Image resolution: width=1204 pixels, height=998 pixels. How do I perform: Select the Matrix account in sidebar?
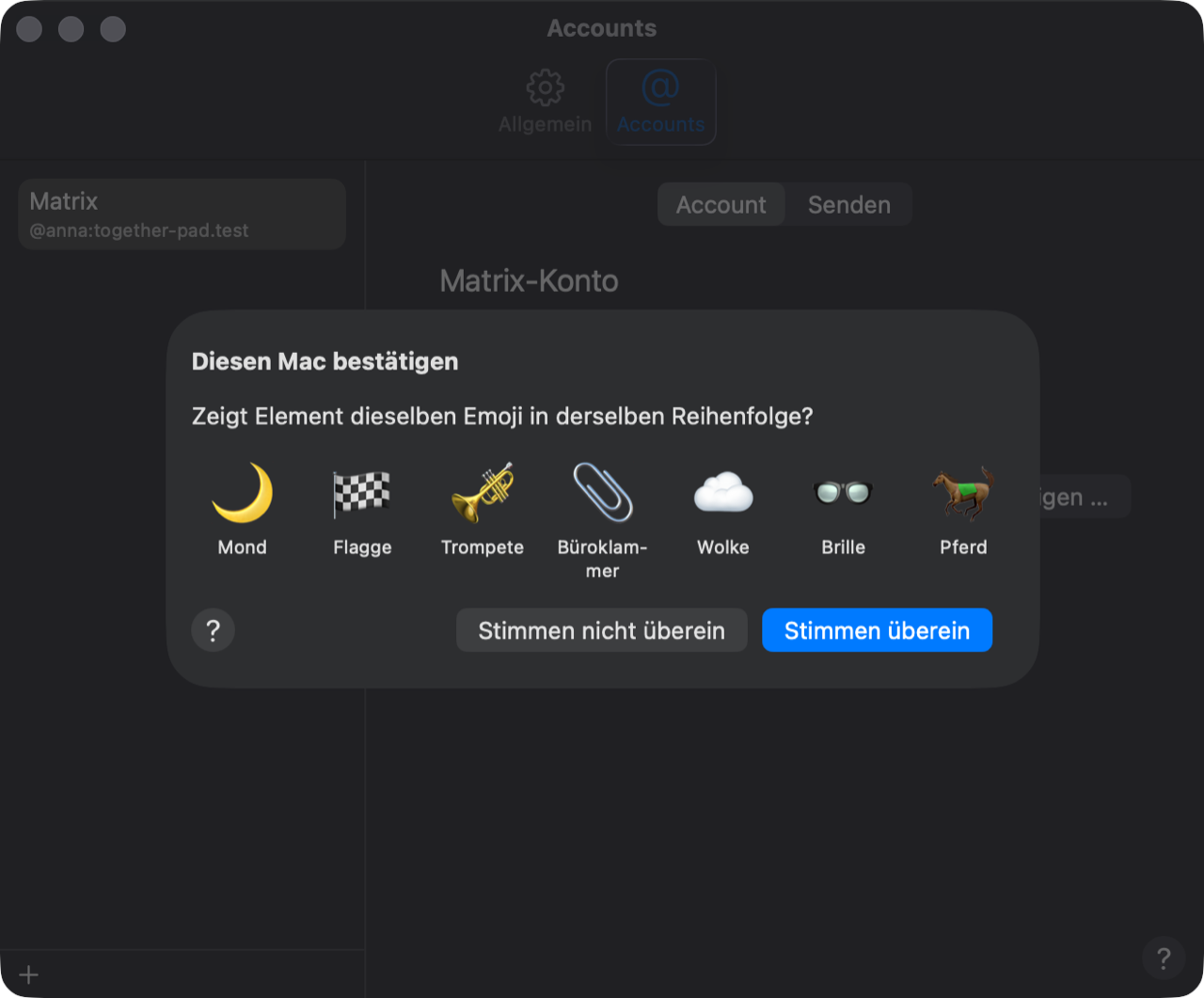click(x=182, y=214)
